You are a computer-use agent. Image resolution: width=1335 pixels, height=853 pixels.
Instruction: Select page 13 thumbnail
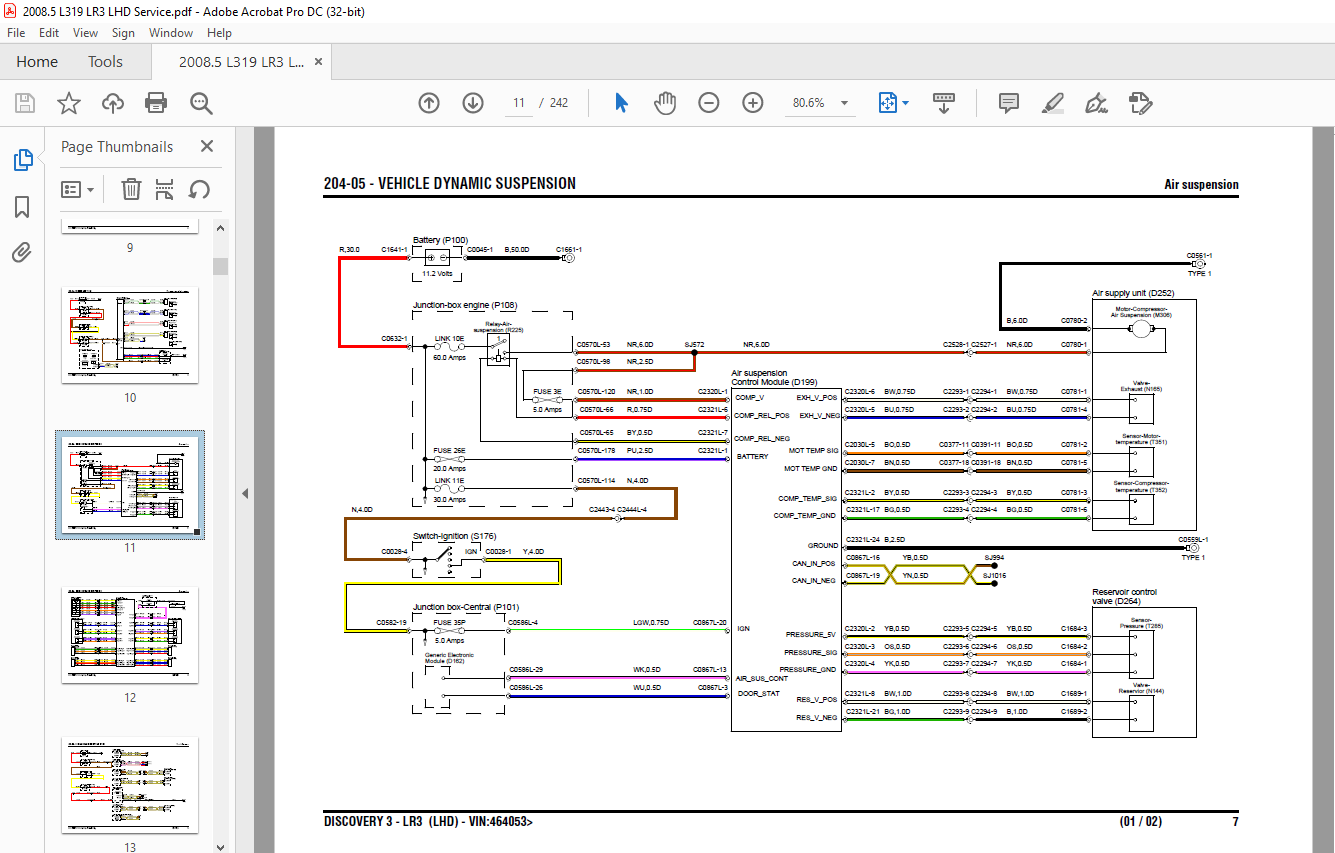pyautogui.click(x=130, y=785)
